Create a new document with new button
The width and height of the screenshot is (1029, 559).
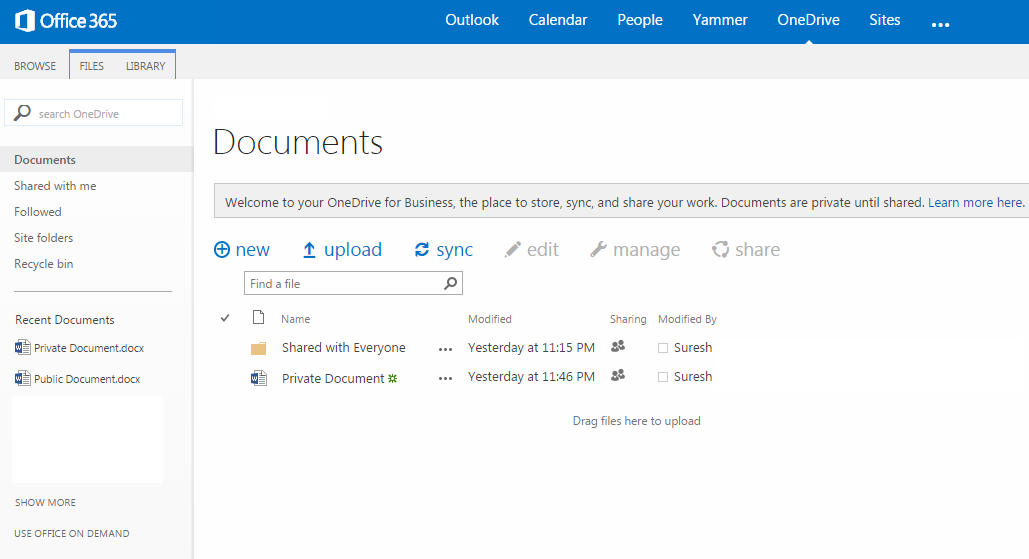pyautogui.click(x=242, y=250)
